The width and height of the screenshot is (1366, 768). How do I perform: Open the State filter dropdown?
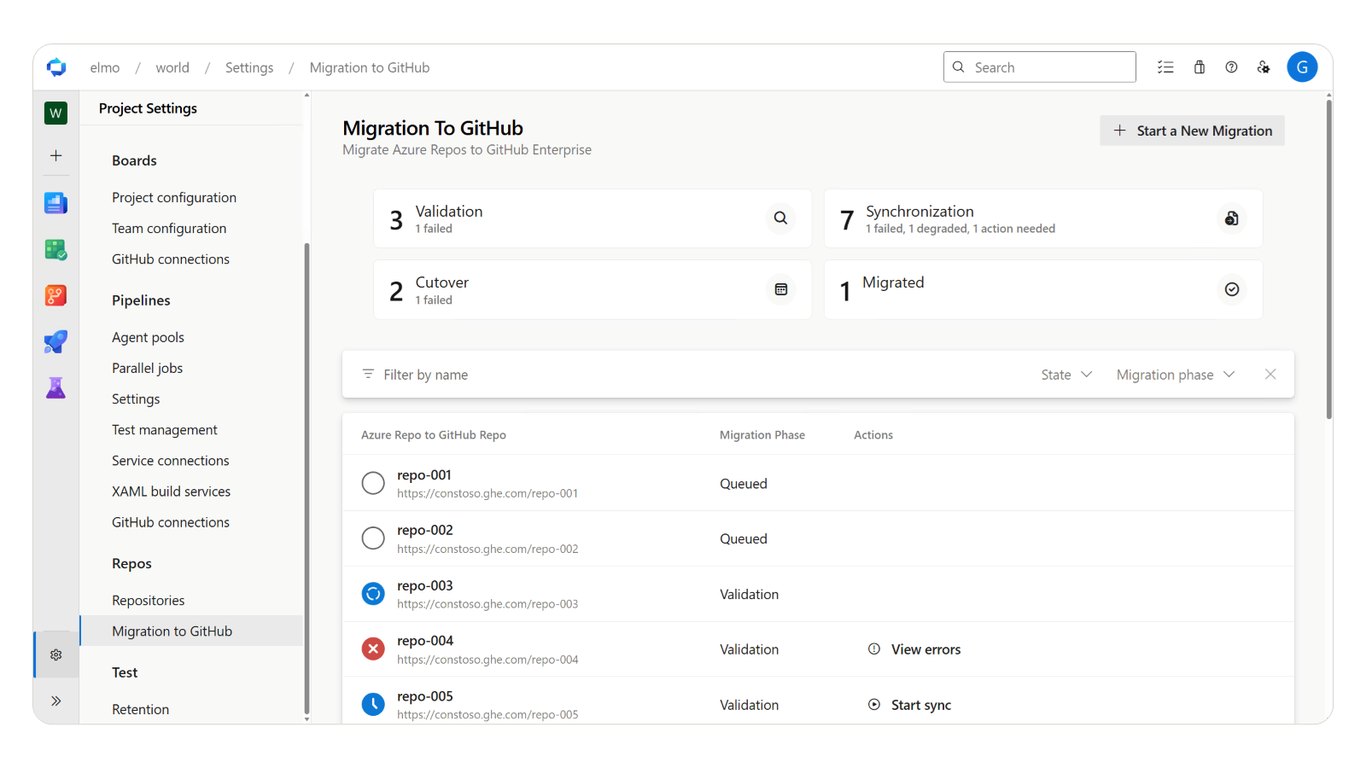(x=1066, y=374)
